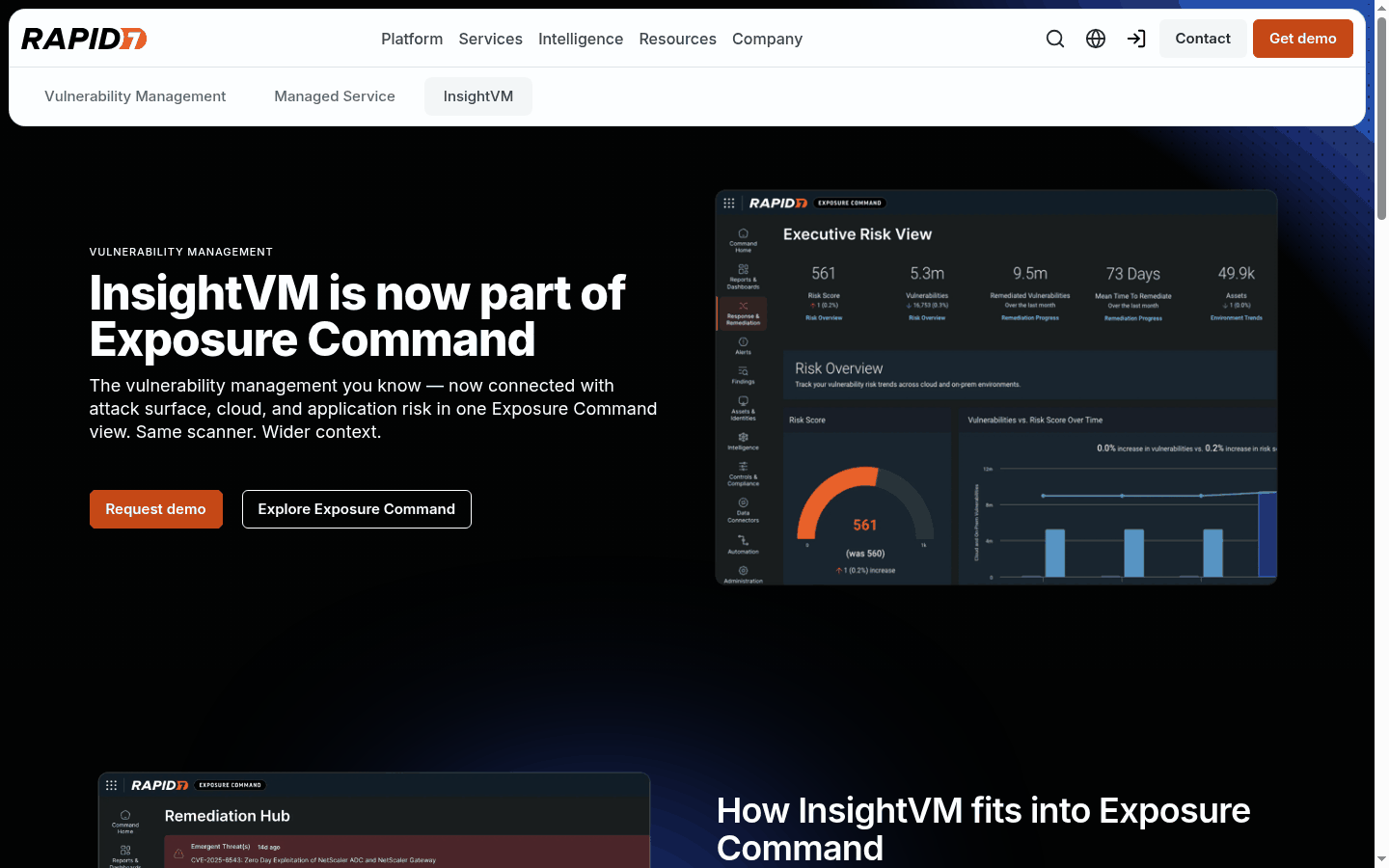
Task: Click the '5.3m' Vulnerabilities metric in preview
Action: pos(927,274)
